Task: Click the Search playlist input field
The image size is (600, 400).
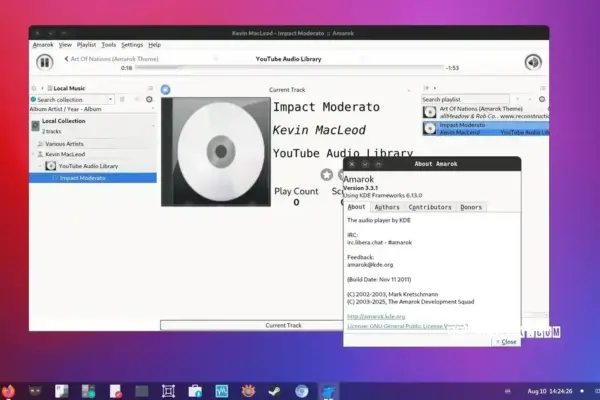Action: coord(465,100)
